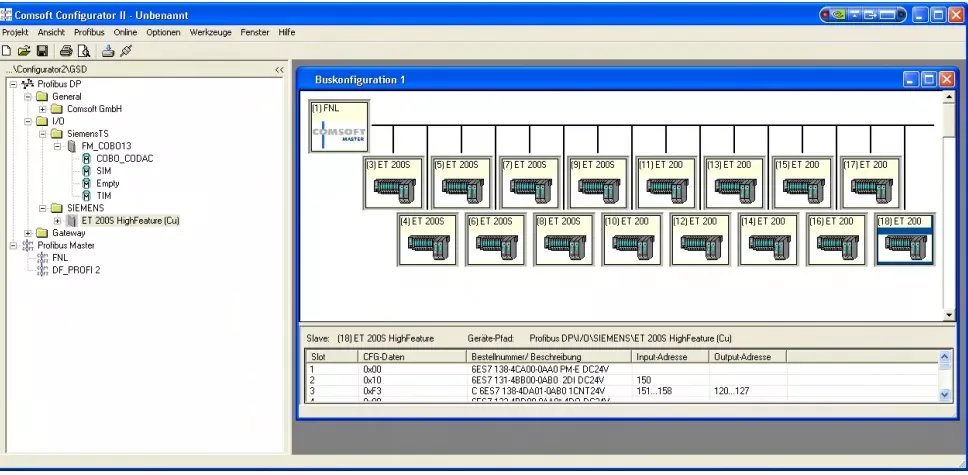Click the Output-Adresse value 120...127
This screenshot has width=968, height=475.
(732, 391)
